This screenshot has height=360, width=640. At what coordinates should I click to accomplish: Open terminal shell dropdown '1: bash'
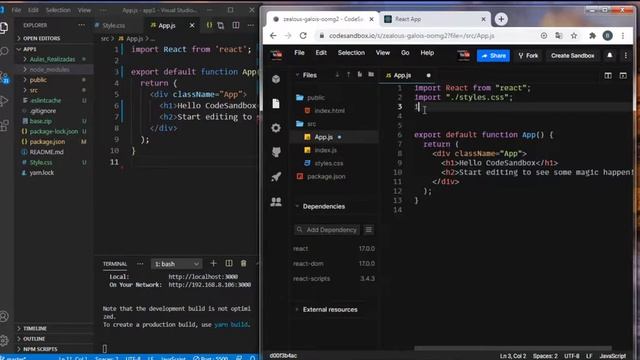176,264
